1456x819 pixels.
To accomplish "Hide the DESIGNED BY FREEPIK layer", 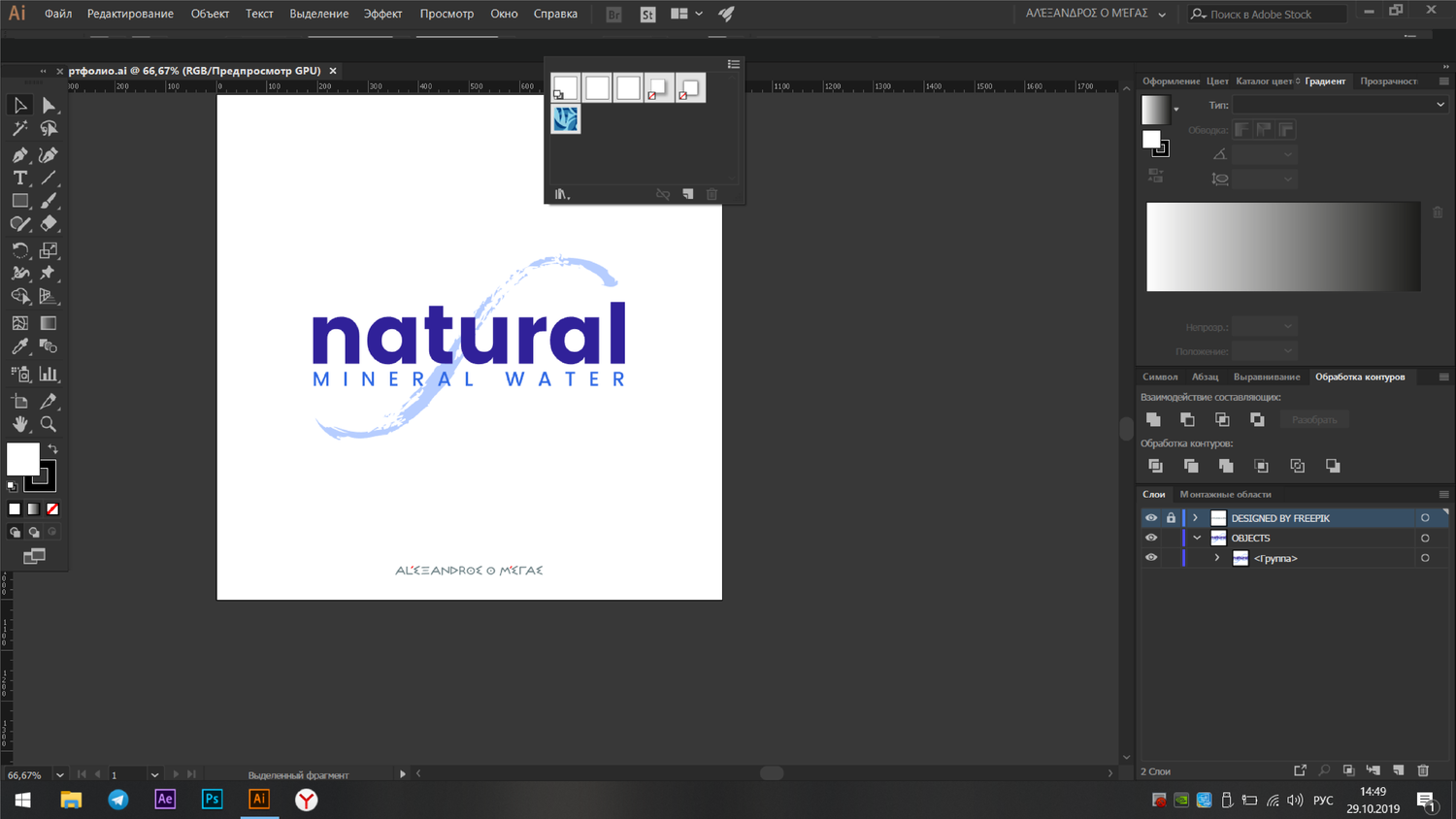I will (x=1151, y=518).
